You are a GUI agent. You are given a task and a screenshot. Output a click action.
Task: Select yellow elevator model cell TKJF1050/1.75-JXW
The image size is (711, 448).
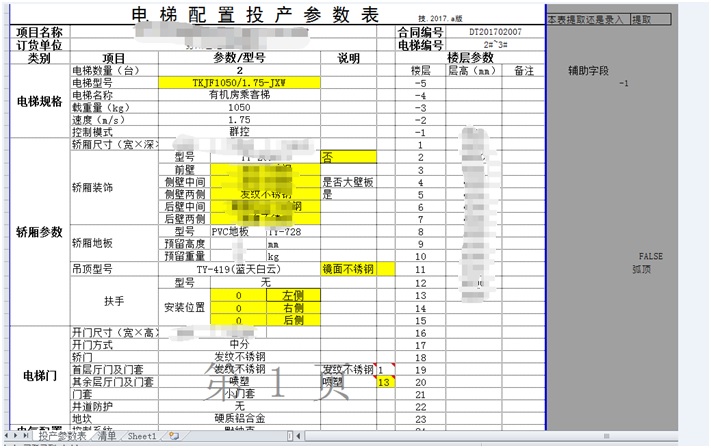[x=236, y=83]
